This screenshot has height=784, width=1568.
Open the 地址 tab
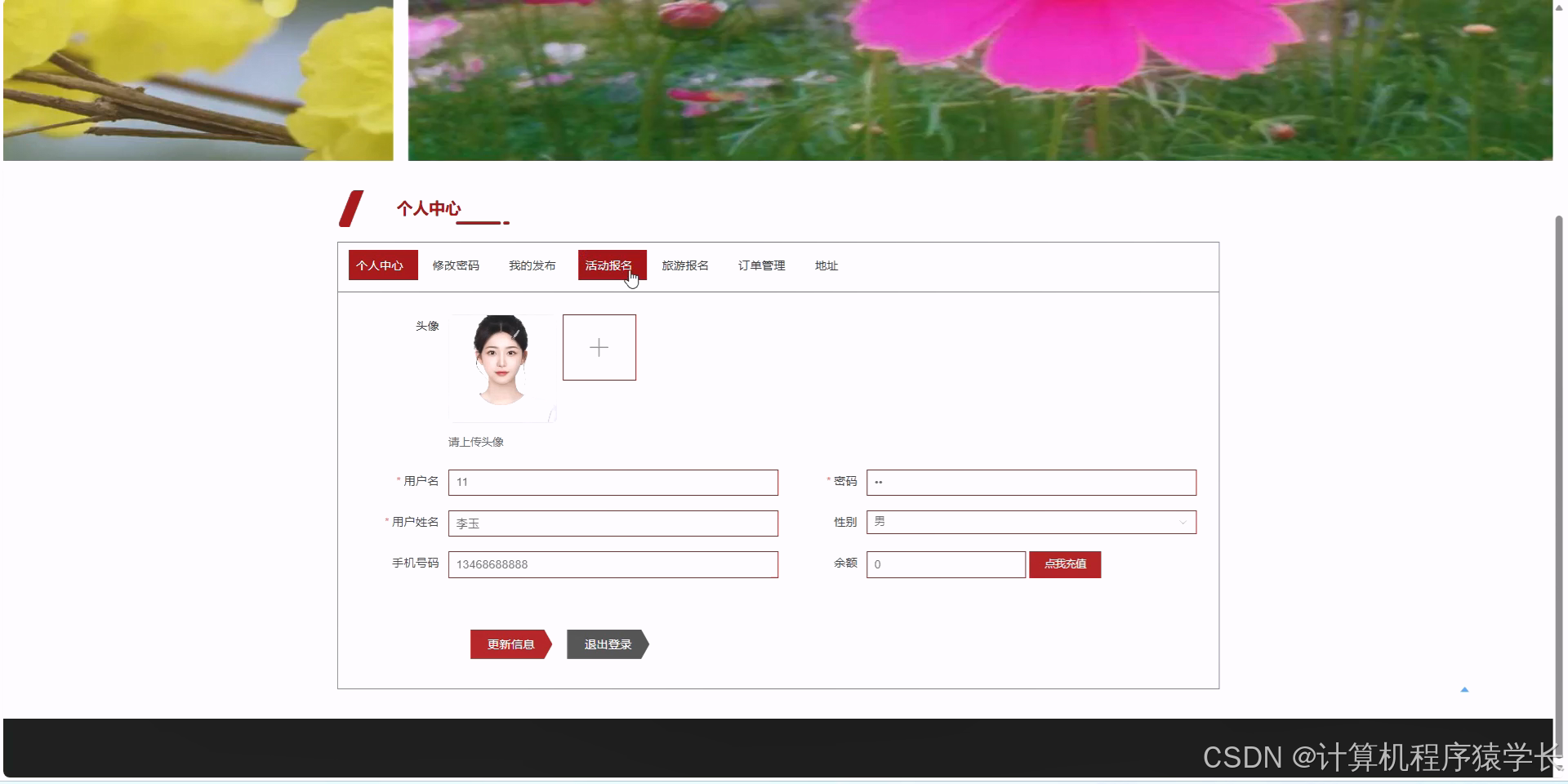[826, 265]
